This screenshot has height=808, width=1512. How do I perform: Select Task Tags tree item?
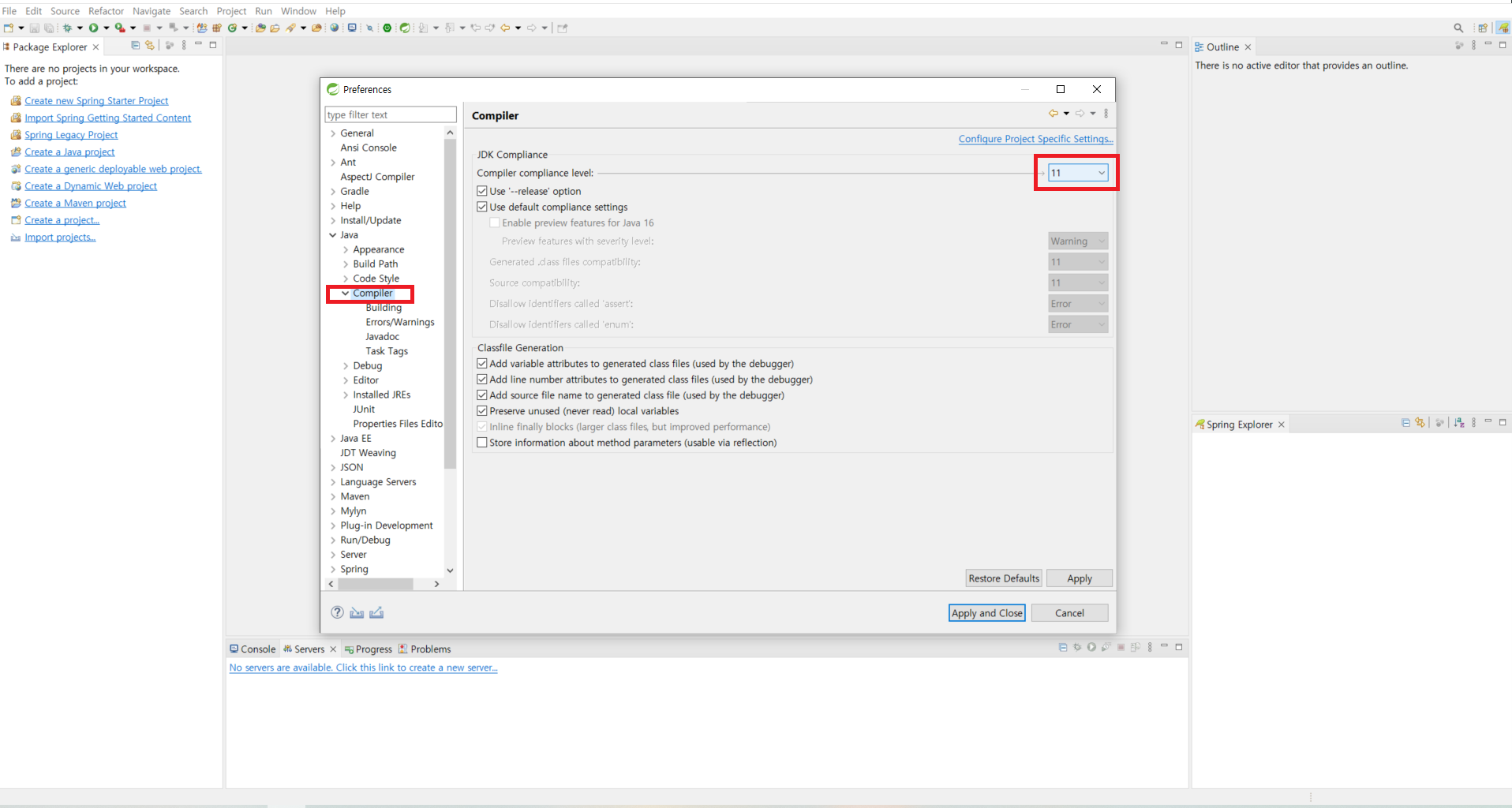click(387, 351)
